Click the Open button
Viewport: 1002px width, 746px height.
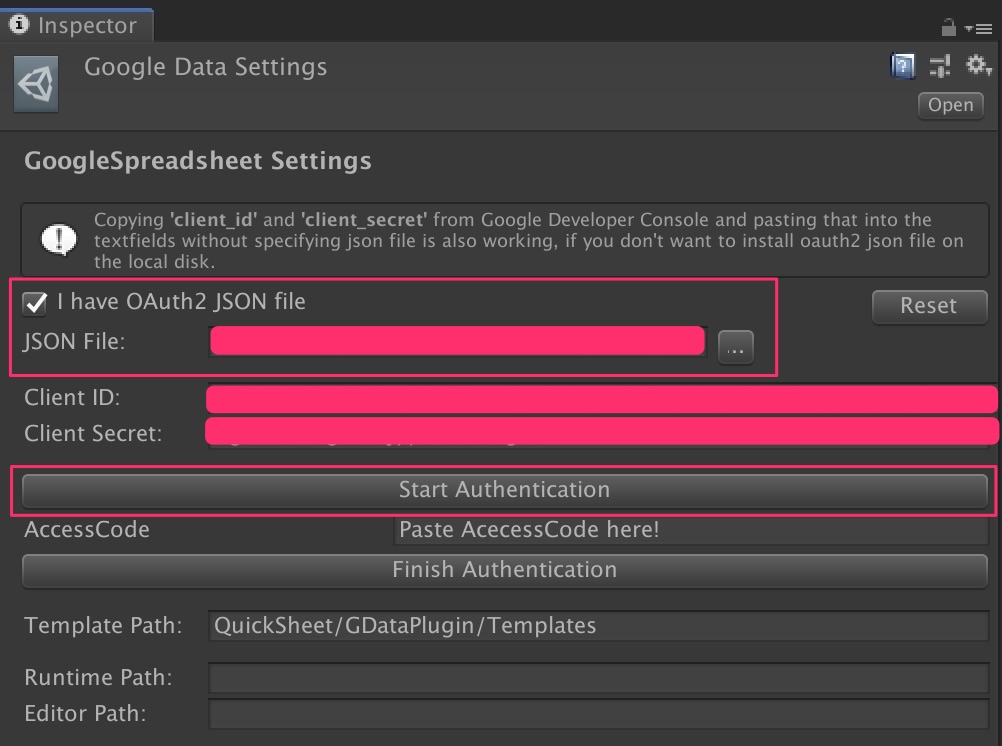tap(950, 105)
